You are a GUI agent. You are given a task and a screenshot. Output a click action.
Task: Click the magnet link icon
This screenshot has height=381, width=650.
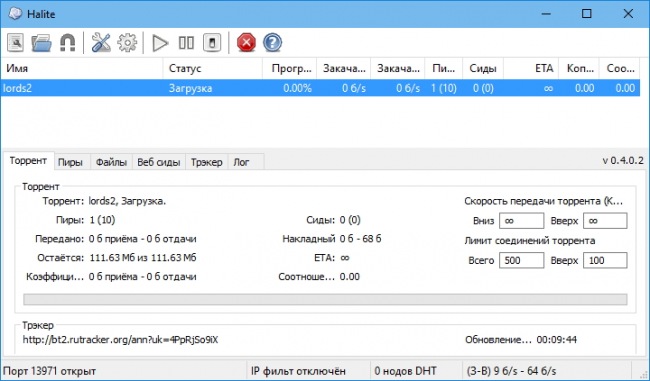pos(68,43)
